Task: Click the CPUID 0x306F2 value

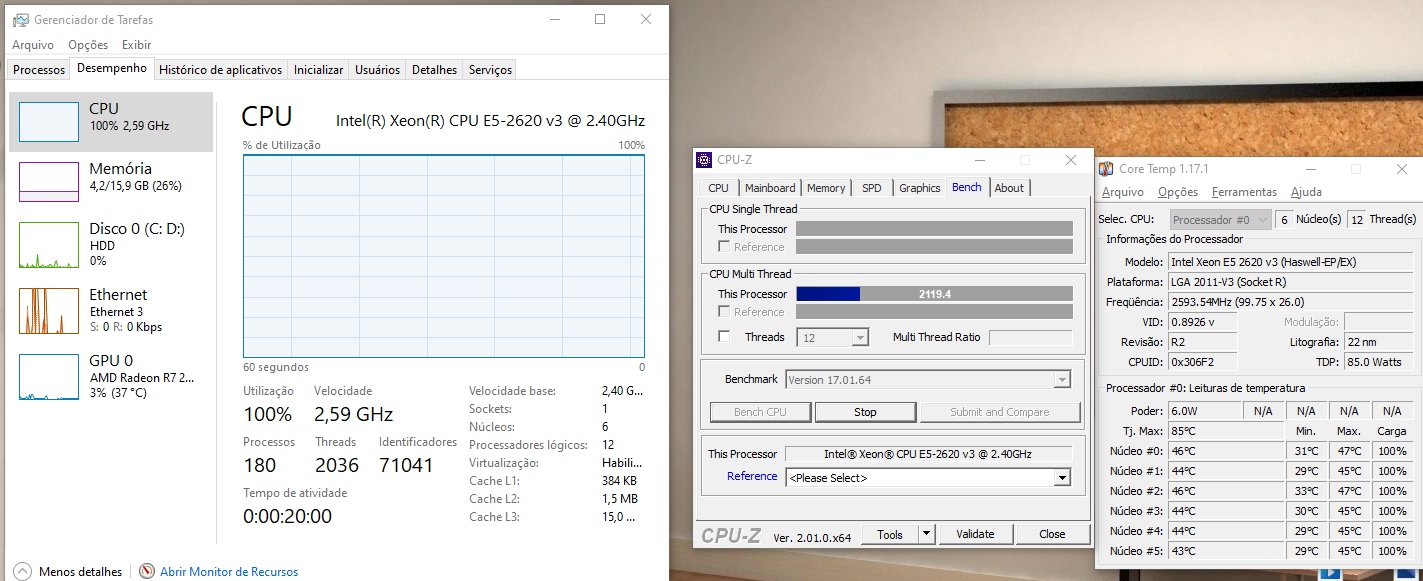Action: click(1203, 362)
